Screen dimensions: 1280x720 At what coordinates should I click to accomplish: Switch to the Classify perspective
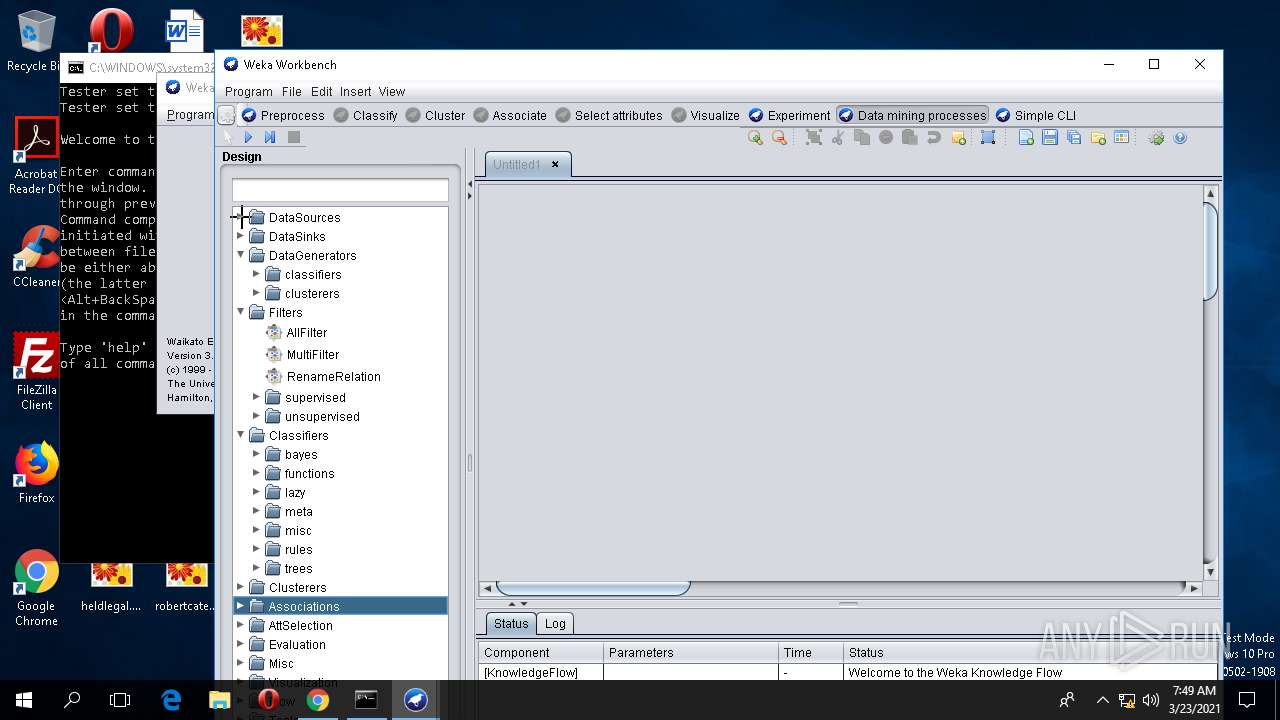(365, 115)
